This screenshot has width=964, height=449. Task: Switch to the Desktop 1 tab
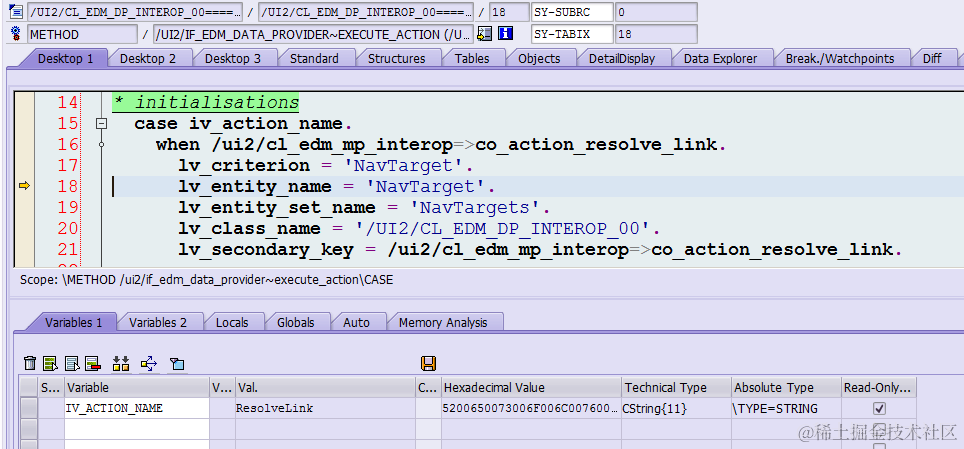65,58
